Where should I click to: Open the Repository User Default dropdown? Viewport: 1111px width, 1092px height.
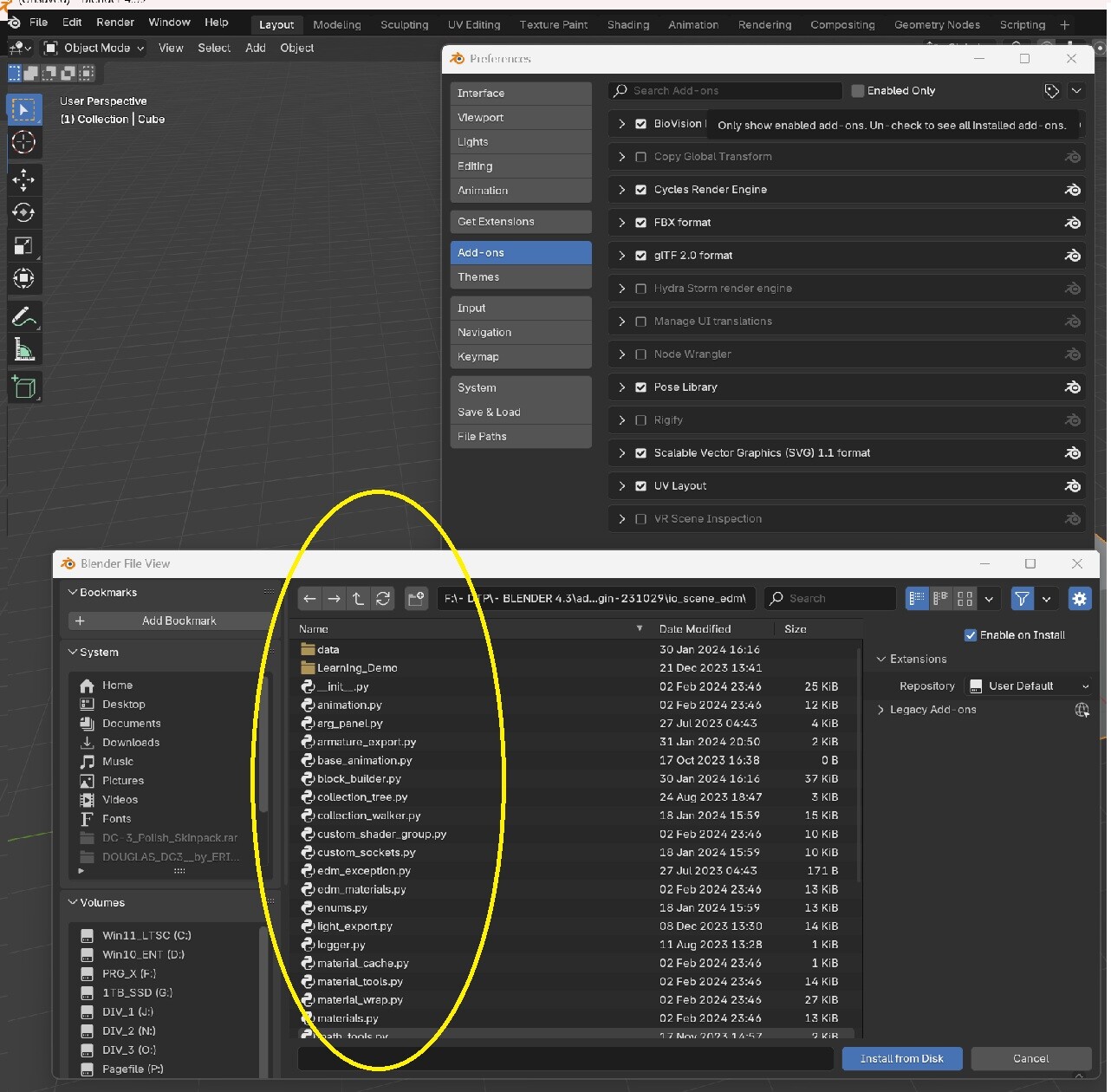click(x=1029, y=686)
